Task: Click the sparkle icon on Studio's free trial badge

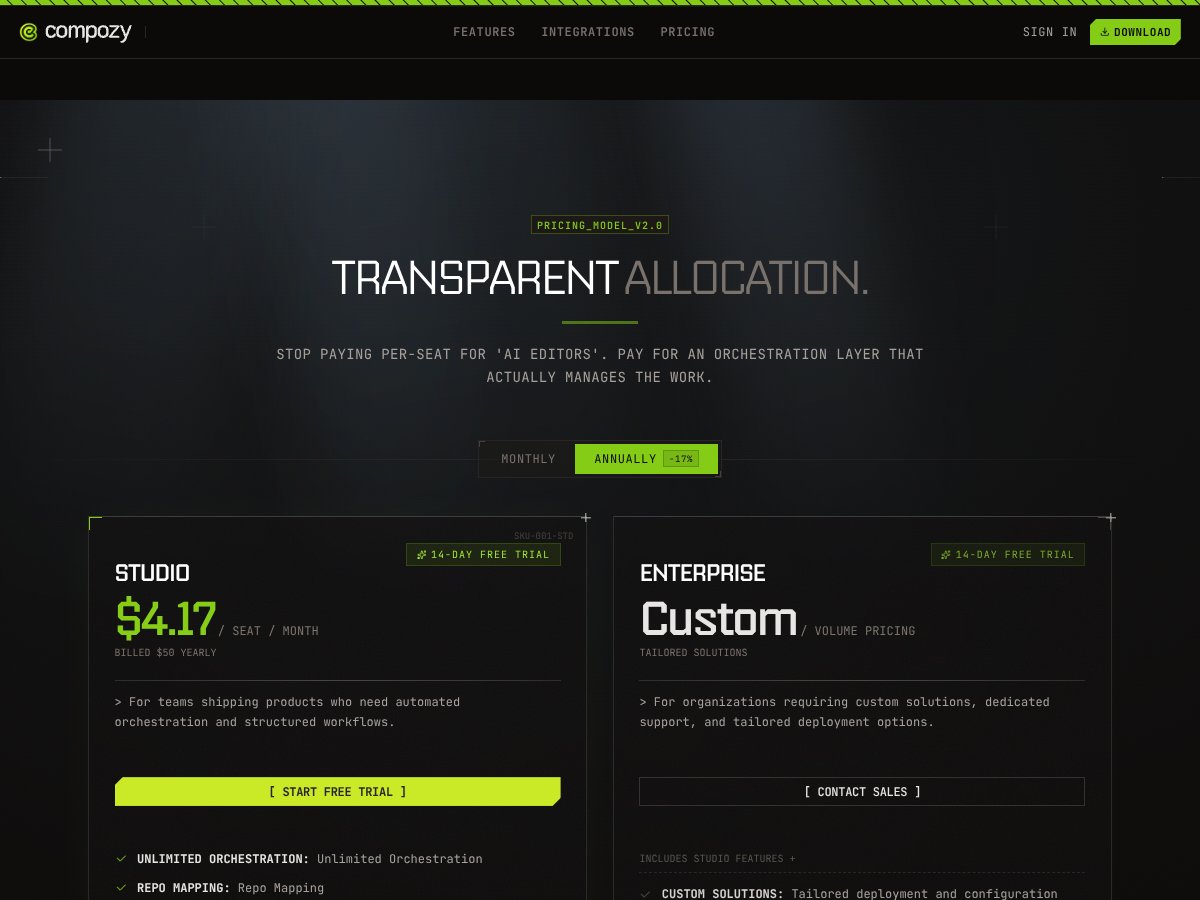Action: pos(419,554)
